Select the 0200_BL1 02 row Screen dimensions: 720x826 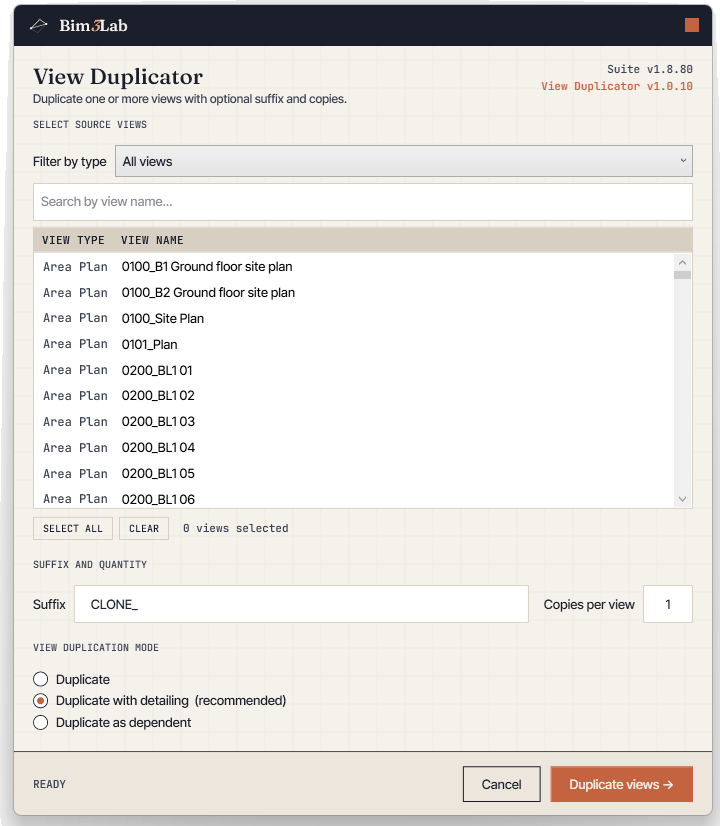tap(353, 396)
